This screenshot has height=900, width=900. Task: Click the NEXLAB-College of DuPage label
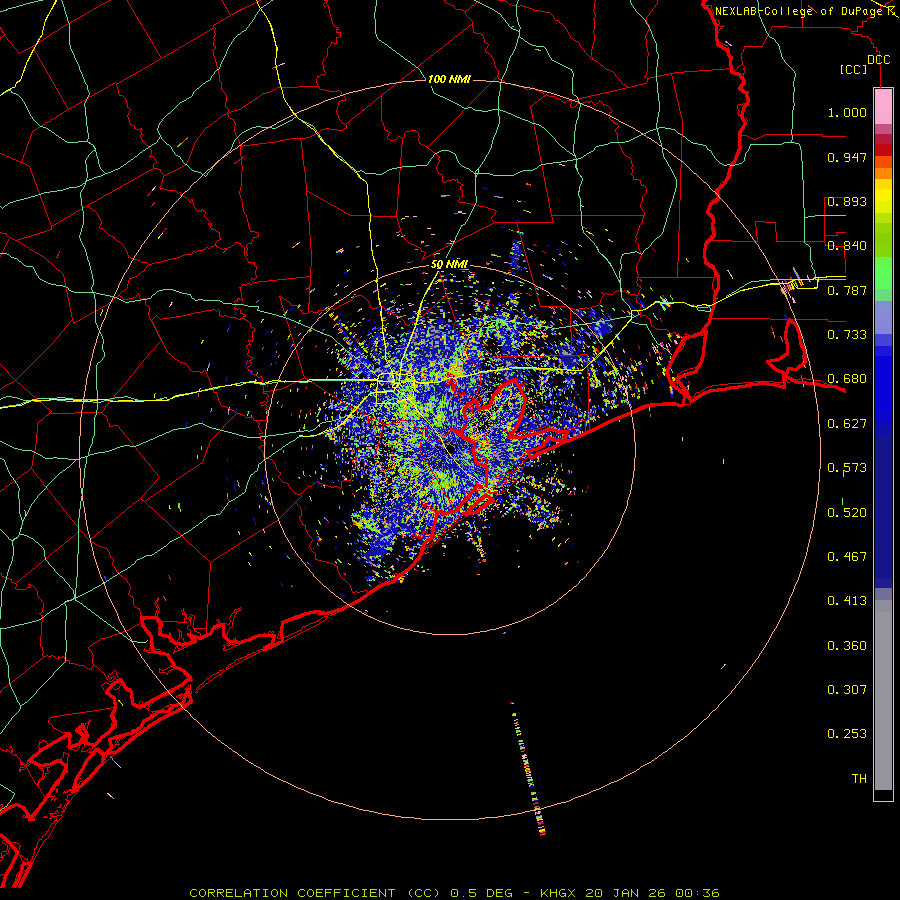tap(798, 11)
